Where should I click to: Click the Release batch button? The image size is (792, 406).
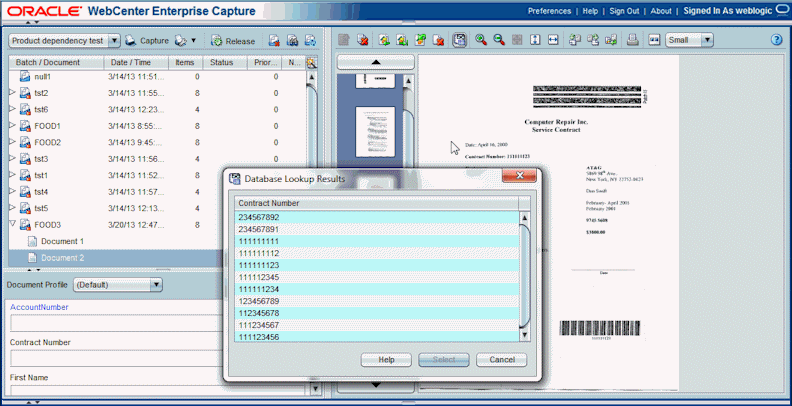click(x=233, y=41)
